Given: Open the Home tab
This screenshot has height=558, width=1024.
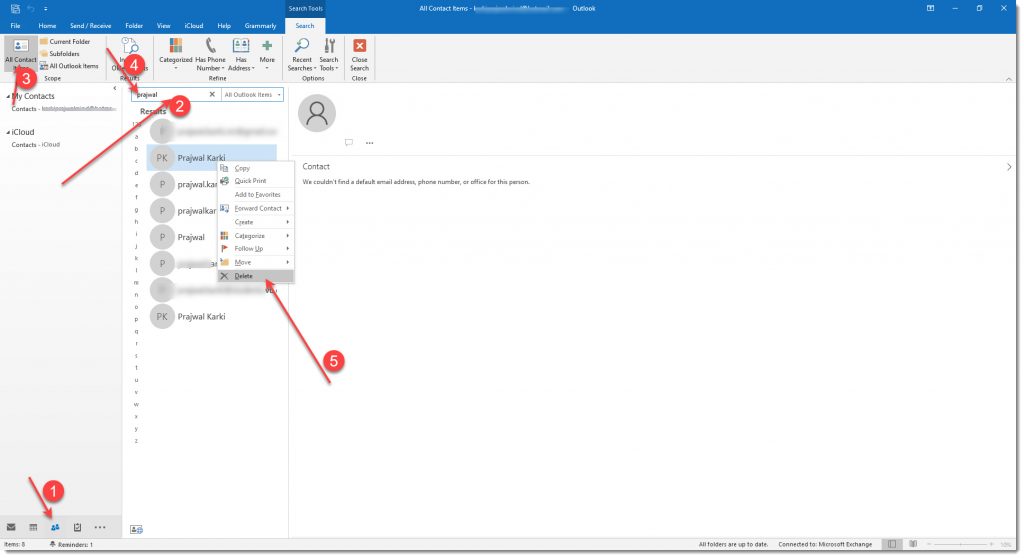Looking at the screenshot, I should [x=47, y=26].
